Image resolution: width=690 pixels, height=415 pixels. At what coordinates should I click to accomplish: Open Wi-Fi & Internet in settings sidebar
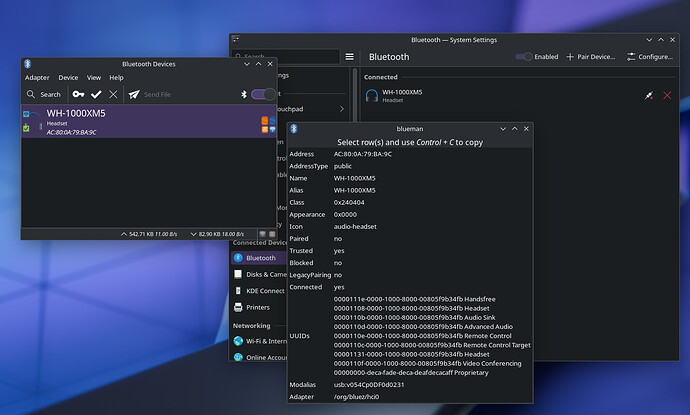259,341
